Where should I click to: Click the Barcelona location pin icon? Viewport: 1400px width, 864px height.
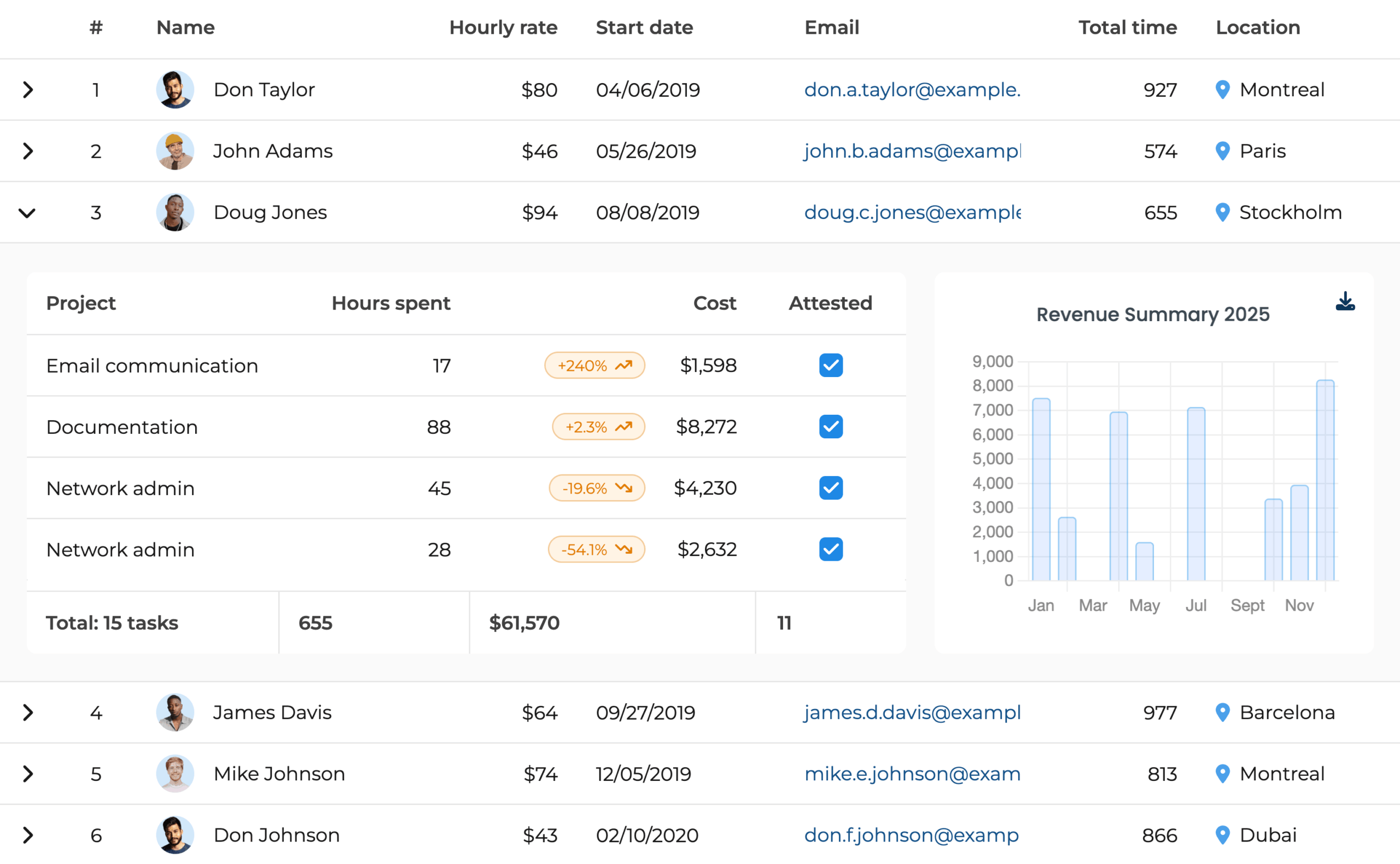[x=1222, y=712]
